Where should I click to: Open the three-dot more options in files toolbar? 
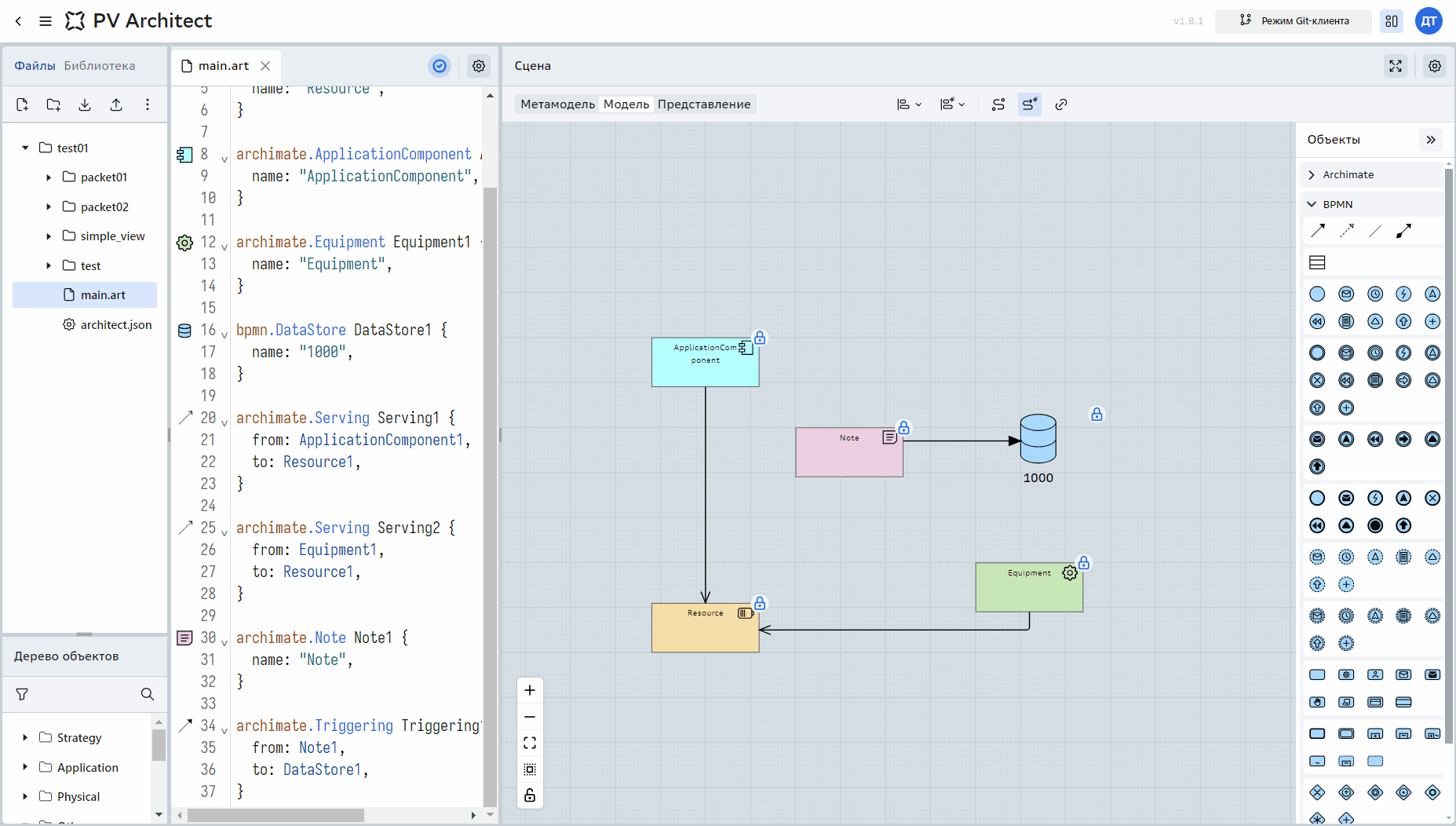pos(148,104)
